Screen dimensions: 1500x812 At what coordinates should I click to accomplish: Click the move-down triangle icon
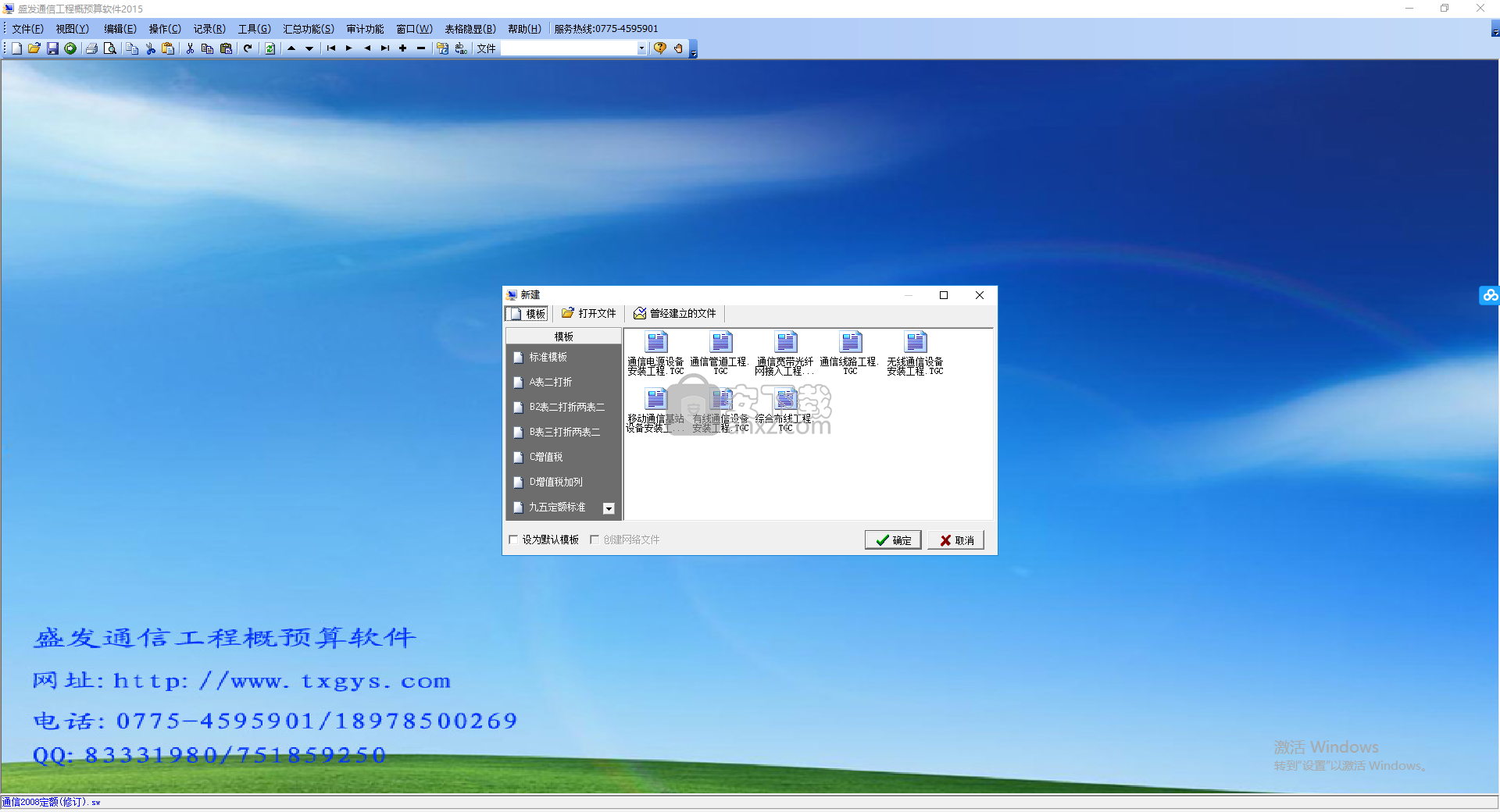pyautogui.click(x=309, y=48)
